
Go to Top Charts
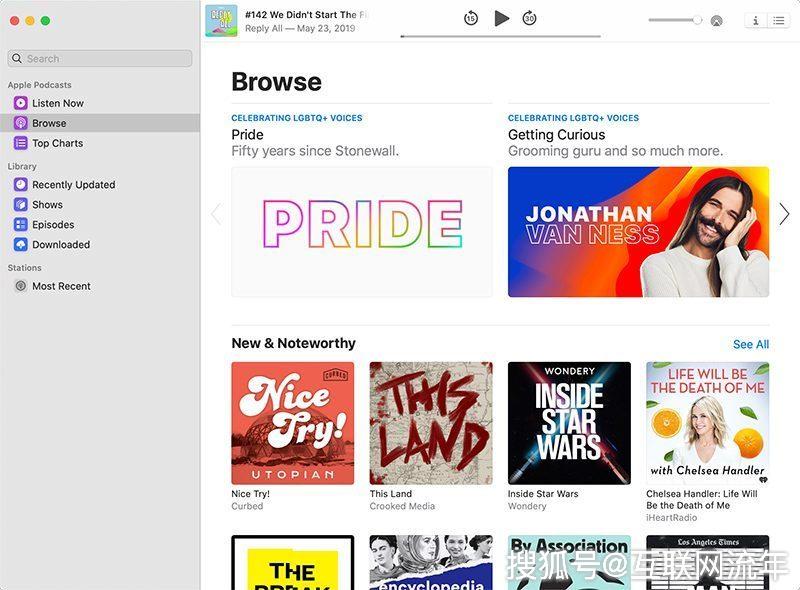[100, 143]
